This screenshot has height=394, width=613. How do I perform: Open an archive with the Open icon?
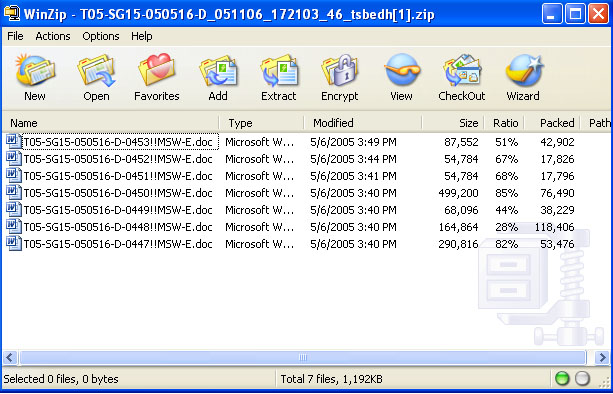click(x=96, y=71)
